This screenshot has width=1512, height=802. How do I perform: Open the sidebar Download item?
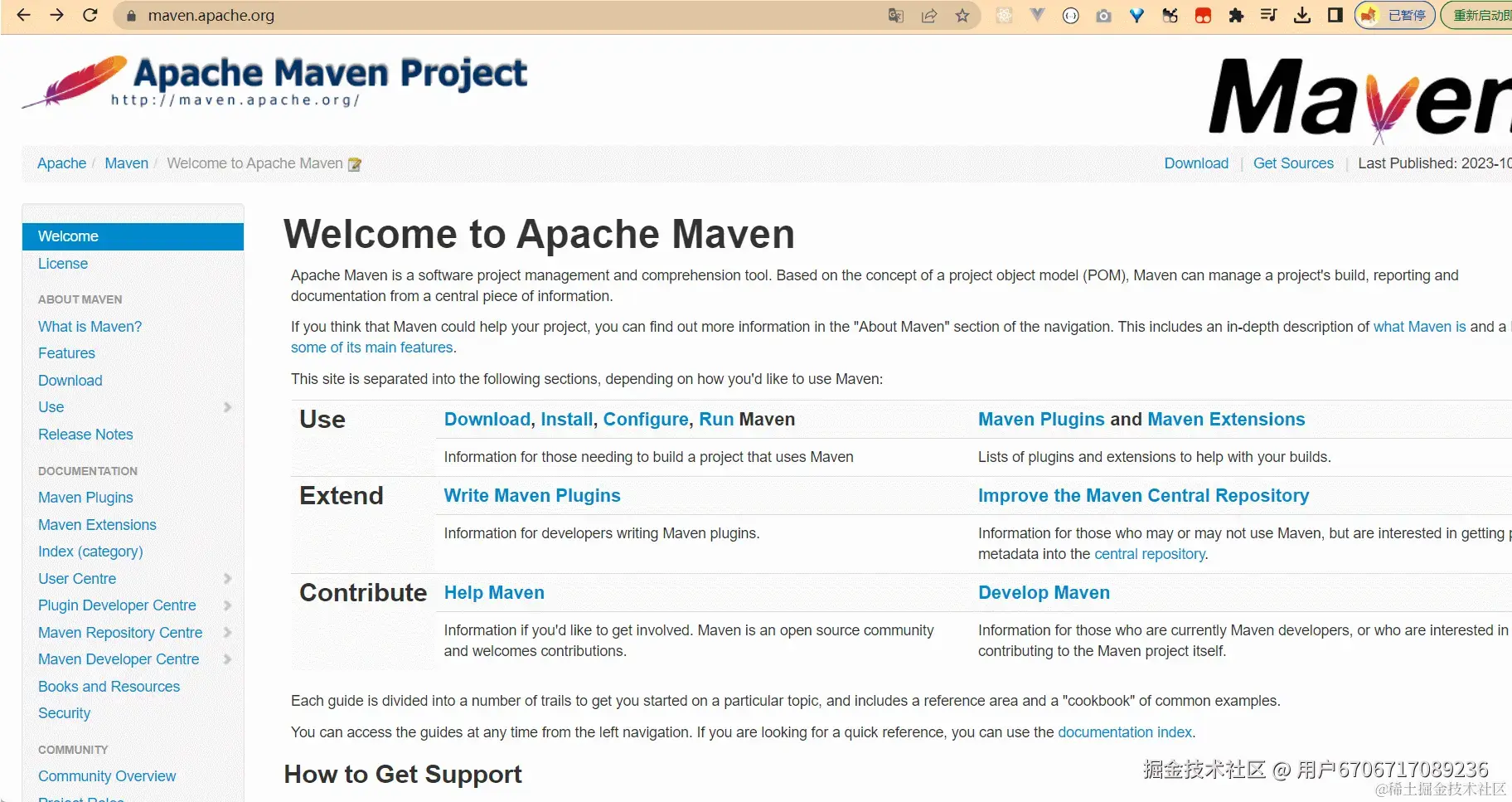click(x=70, y=381)
